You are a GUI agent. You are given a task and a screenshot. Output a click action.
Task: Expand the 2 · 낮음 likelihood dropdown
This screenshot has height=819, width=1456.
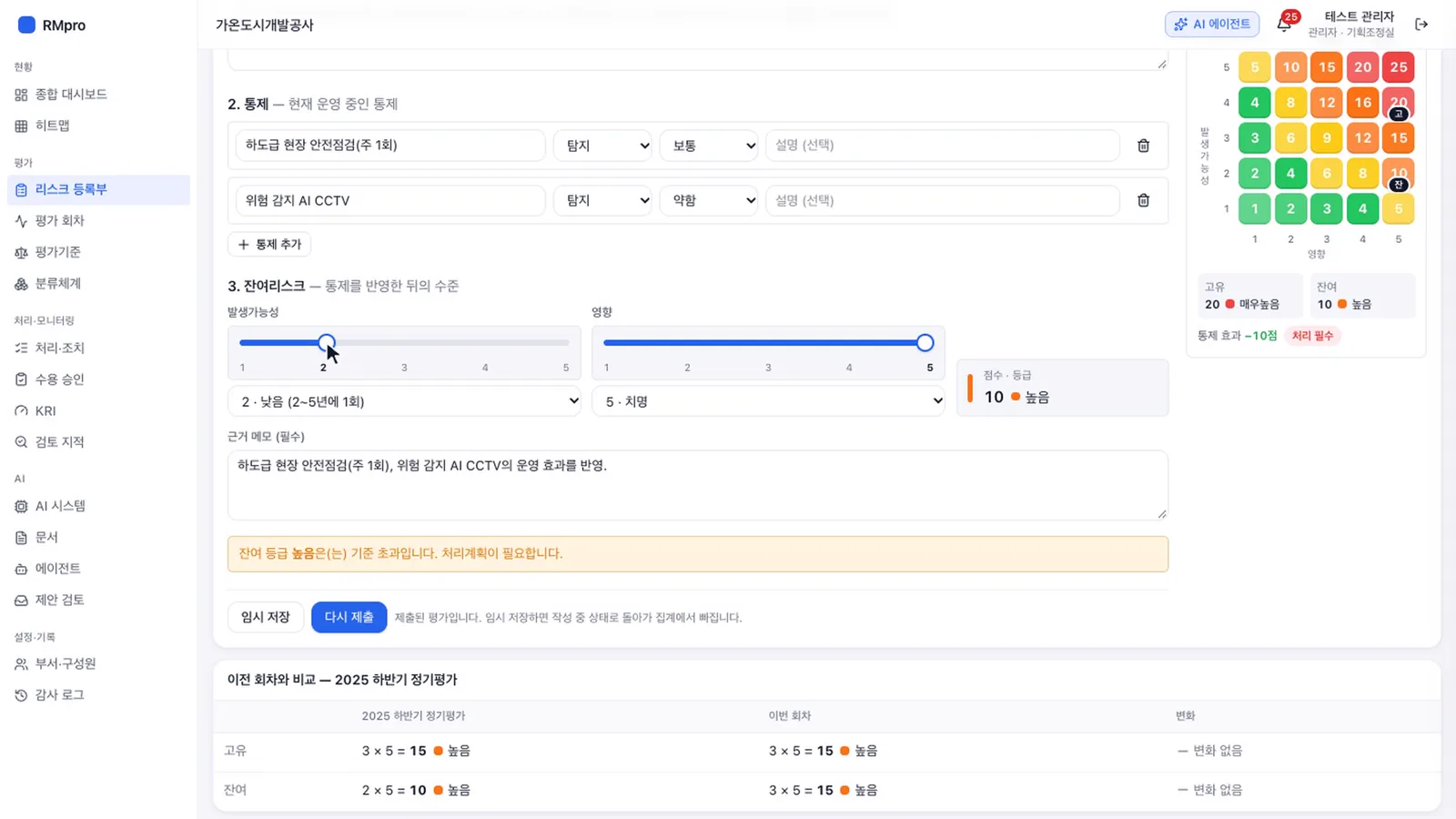tap(404, 401)
